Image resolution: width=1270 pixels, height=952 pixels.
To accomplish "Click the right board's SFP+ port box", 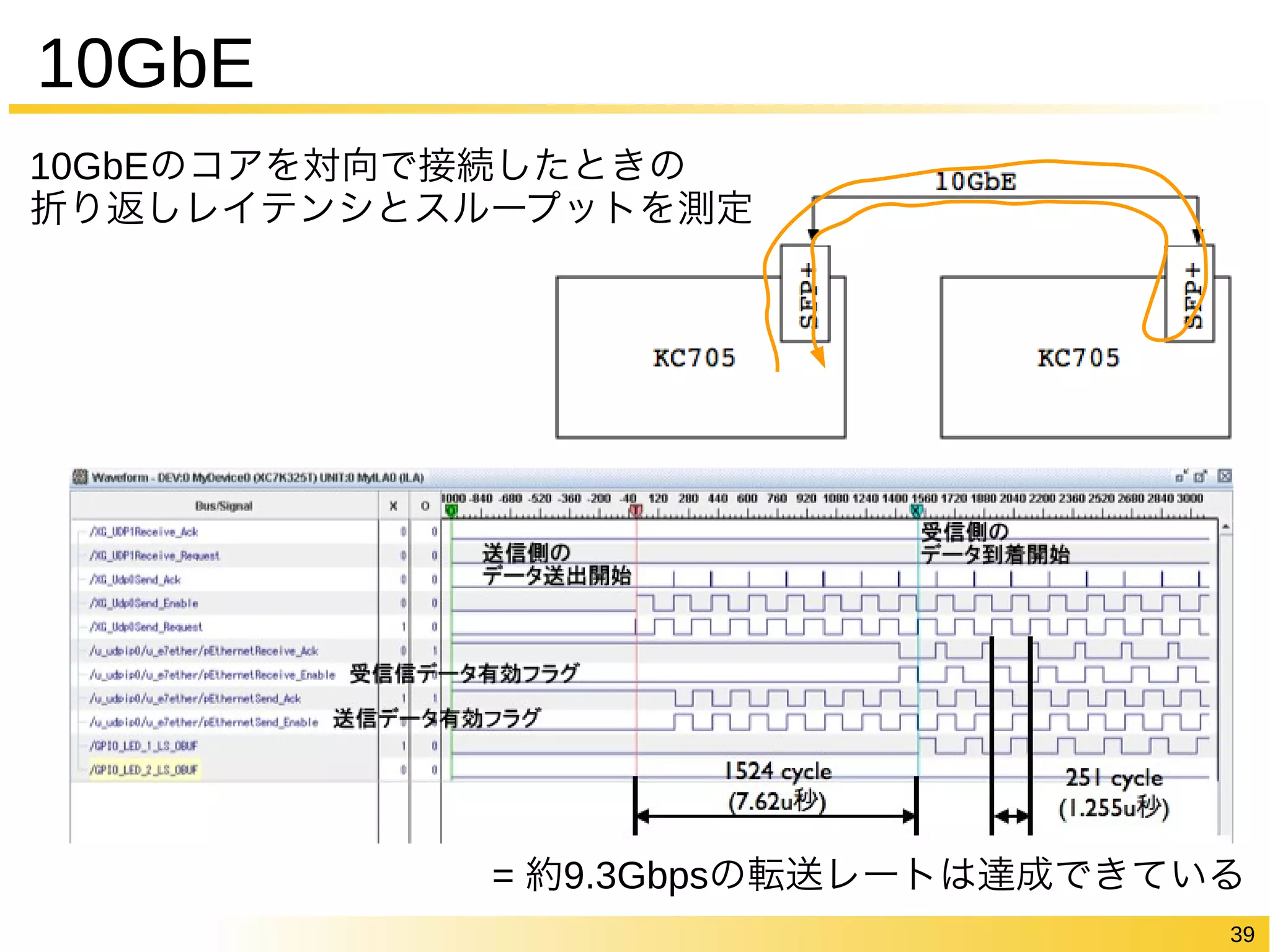I will click(1189, 293).
